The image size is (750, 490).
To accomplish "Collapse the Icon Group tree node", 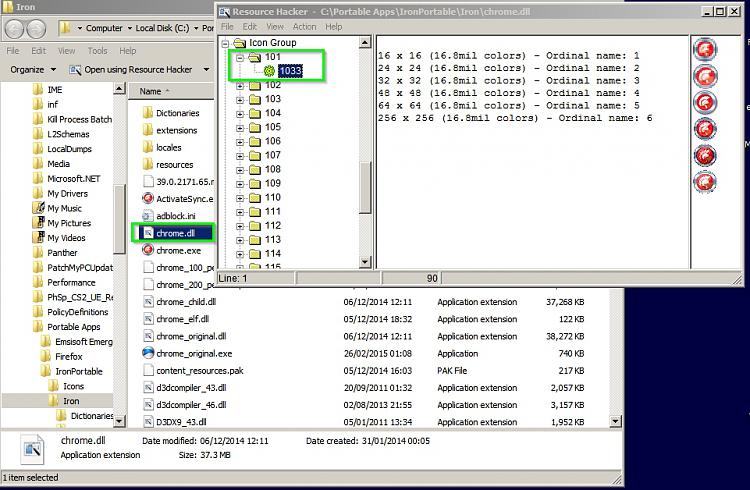I will pyautogui.click(x=225, y=44).
